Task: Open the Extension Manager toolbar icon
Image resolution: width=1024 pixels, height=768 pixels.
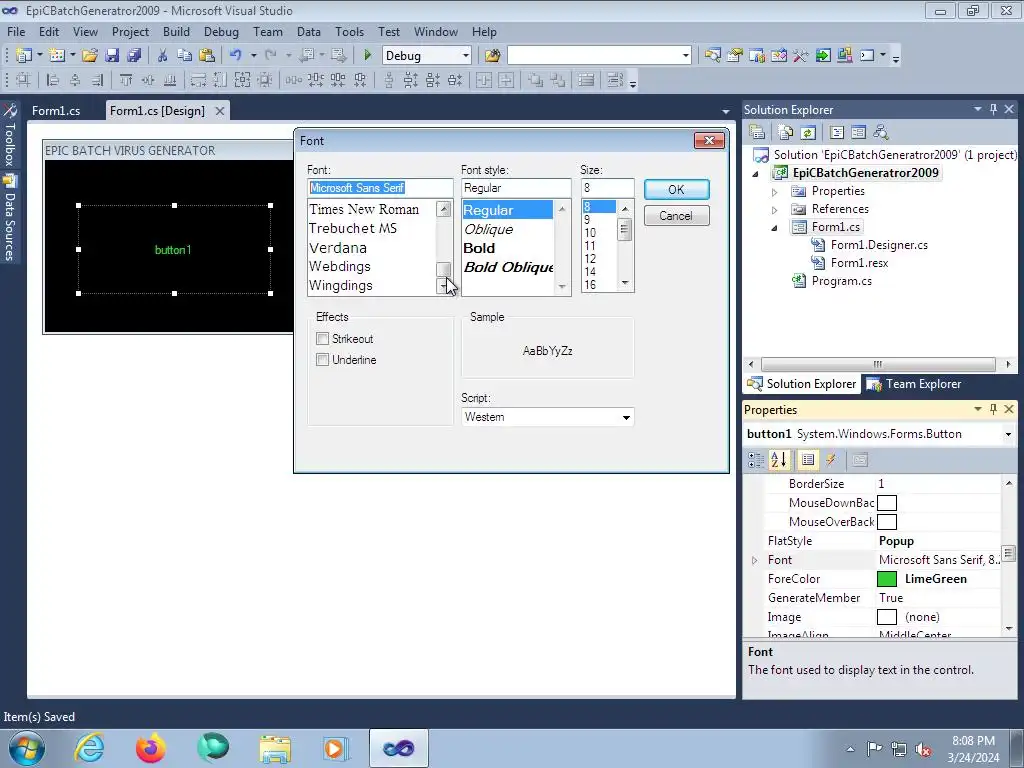Action: coord(844,56)
